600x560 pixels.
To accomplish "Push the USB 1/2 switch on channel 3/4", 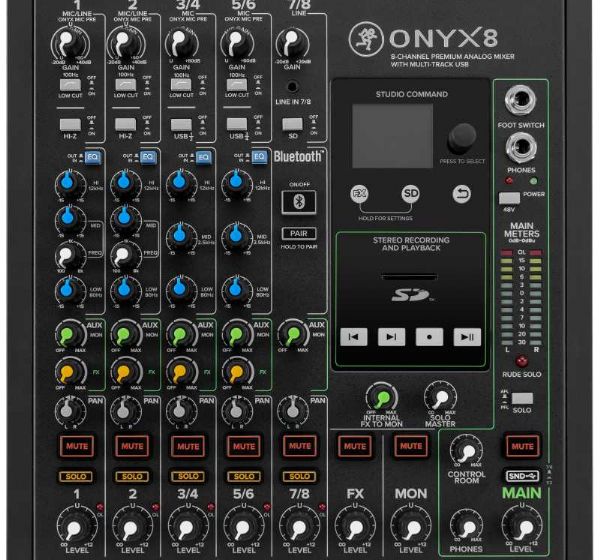I will pos(181,124).
